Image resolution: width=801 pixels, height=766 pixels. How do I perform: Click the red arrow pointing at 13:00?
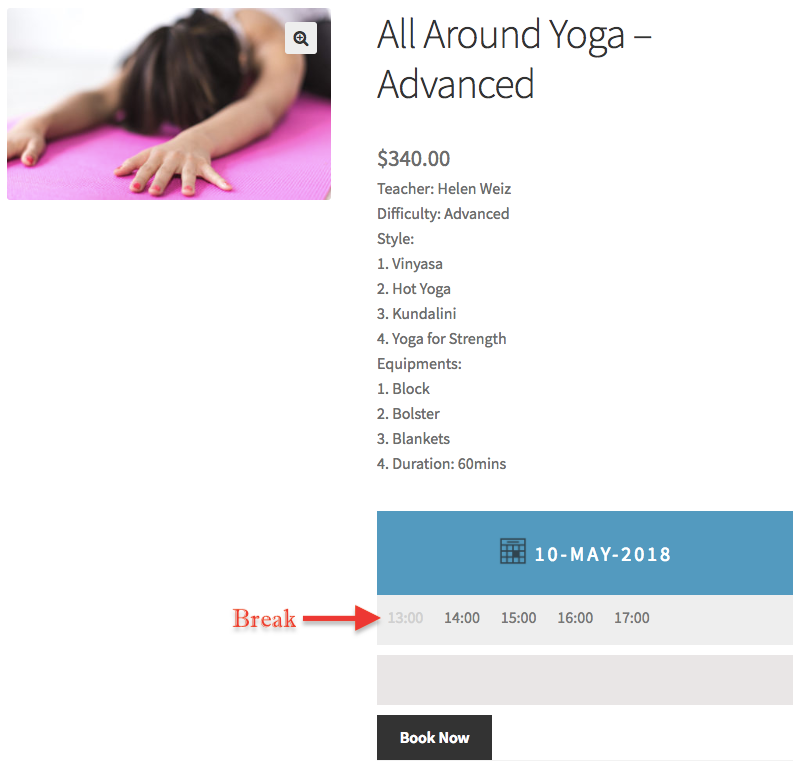pyautogui.click(x=341, y=618)
